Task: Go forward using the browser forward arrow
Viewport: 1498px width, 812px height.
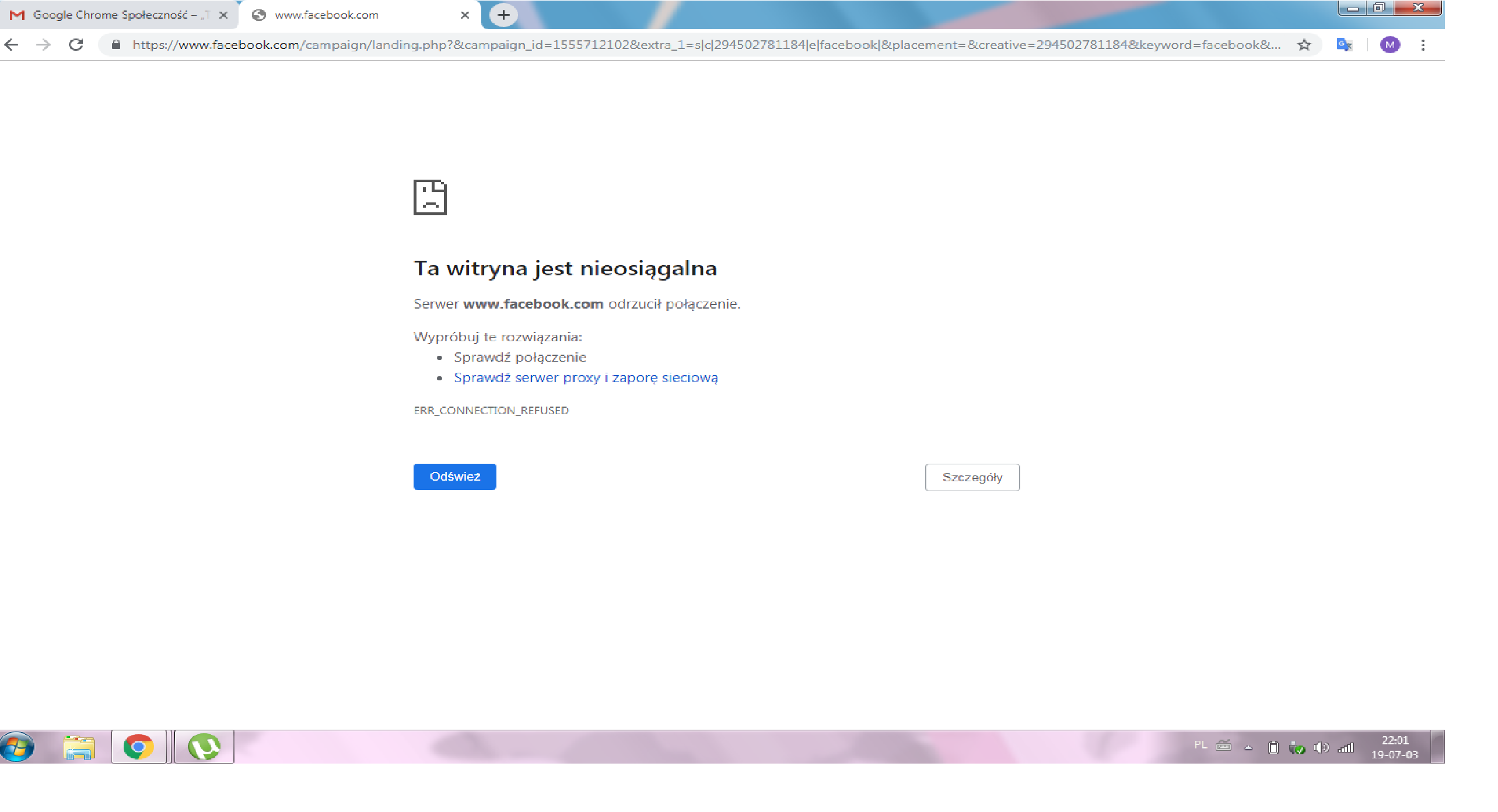Action: 43,45
